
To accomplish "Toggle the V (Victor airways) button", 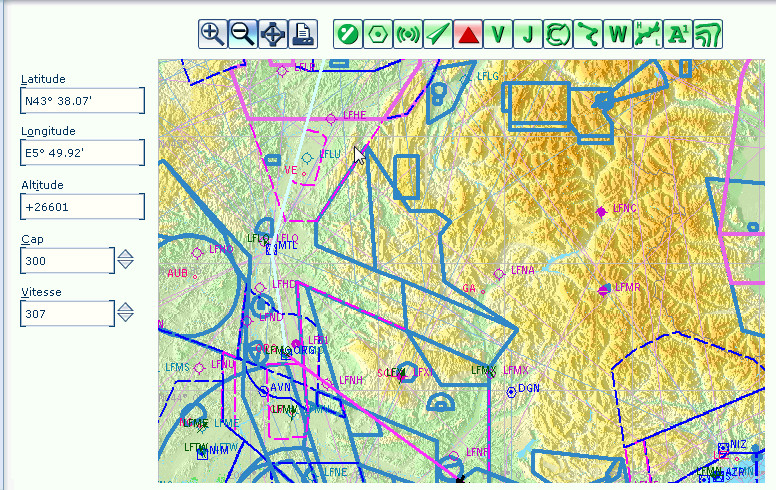I will pos(498,34).
